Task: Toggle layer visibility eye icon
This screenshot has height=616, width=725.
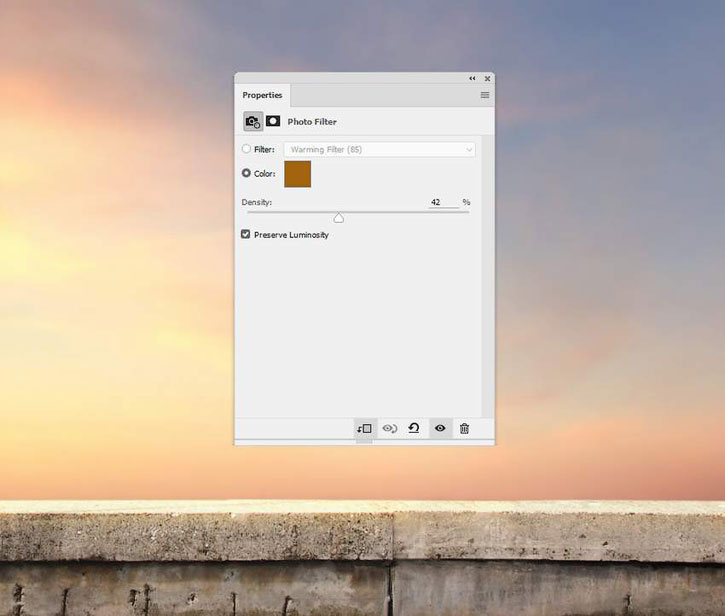Action: [x=440, y=428]
